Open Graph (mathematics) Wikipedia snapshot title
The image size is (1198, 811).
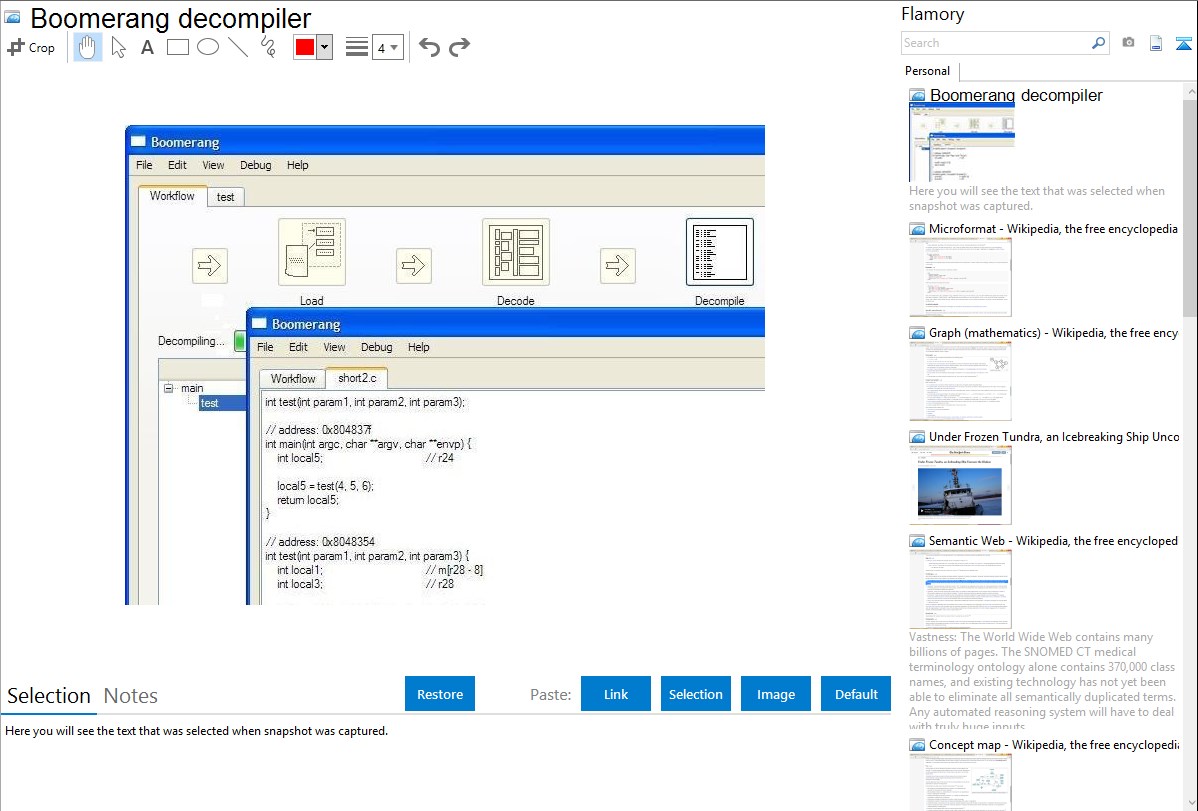click(1053, 333)
